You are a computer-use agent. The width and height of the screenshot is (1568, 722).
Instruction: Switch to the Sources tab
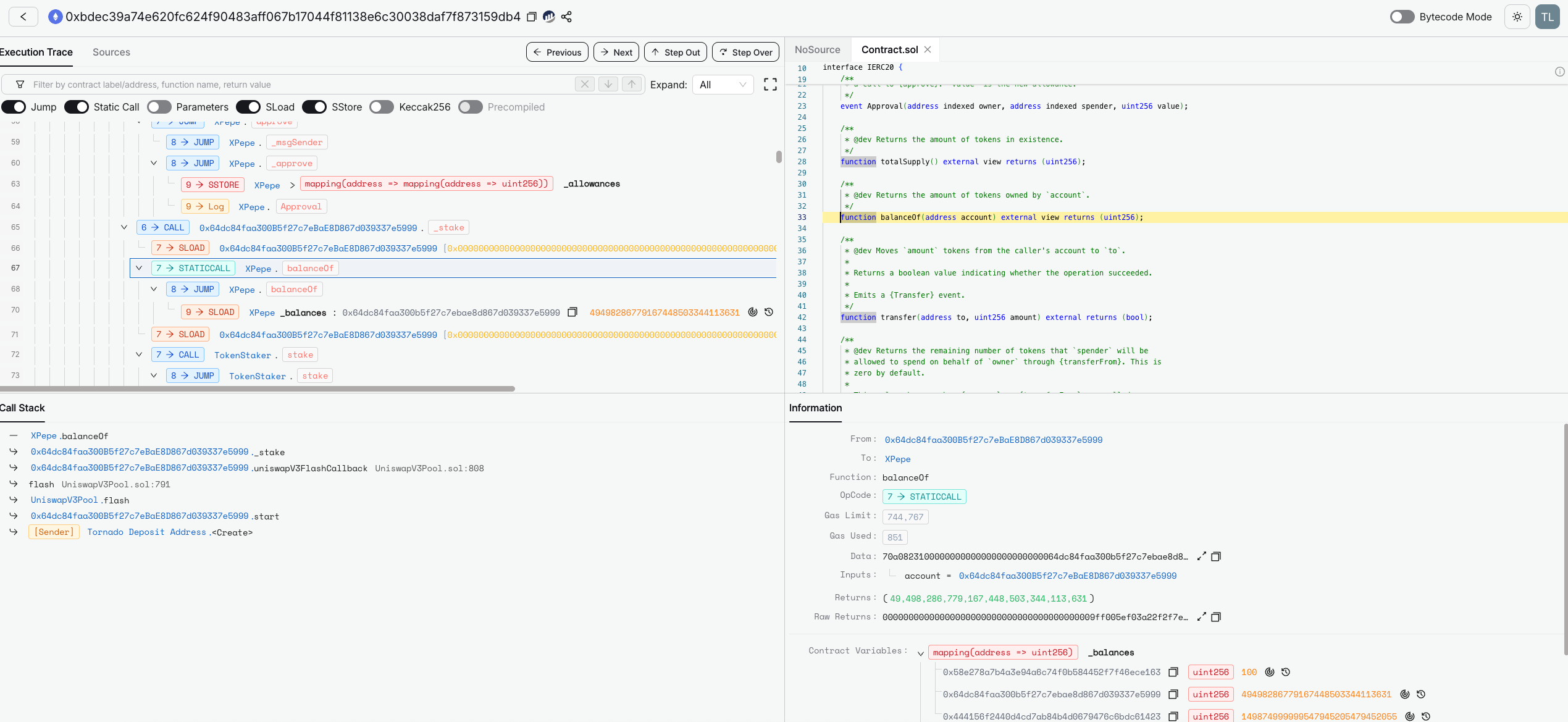pyautogui.click(x=111, y=52)
